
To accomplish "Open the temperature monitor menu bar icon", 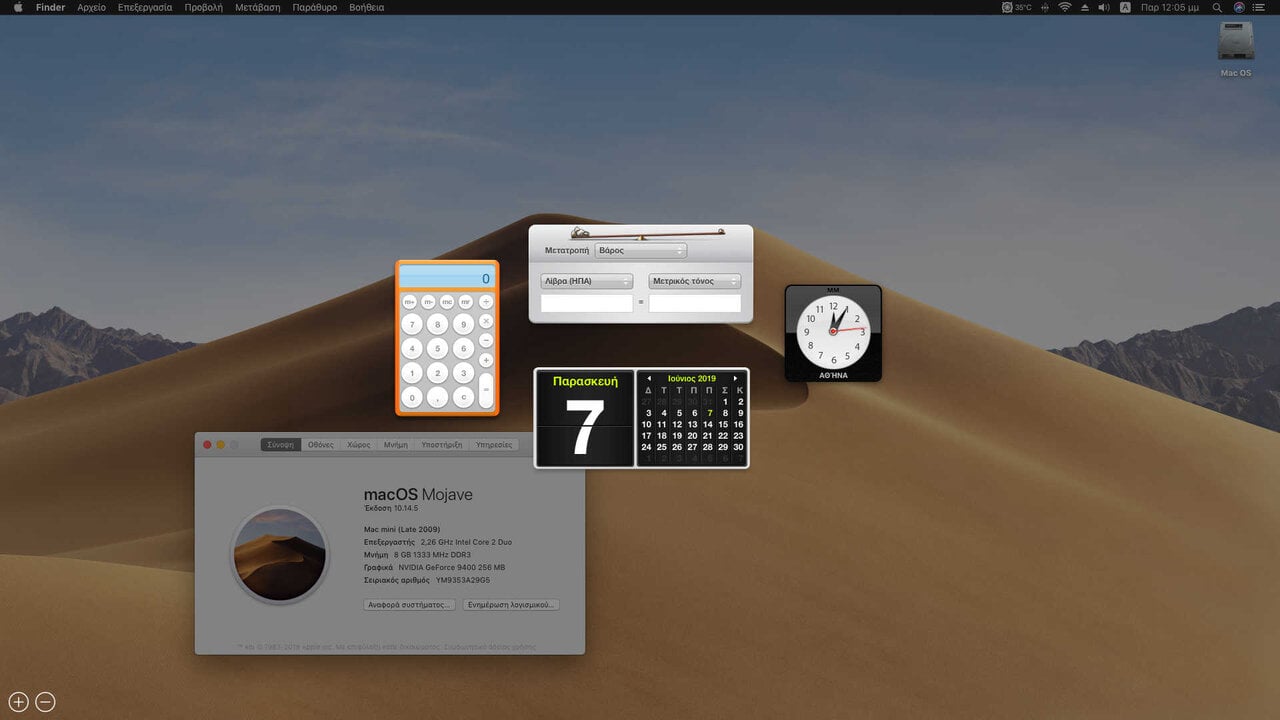I will click(x=1017, y=7).
